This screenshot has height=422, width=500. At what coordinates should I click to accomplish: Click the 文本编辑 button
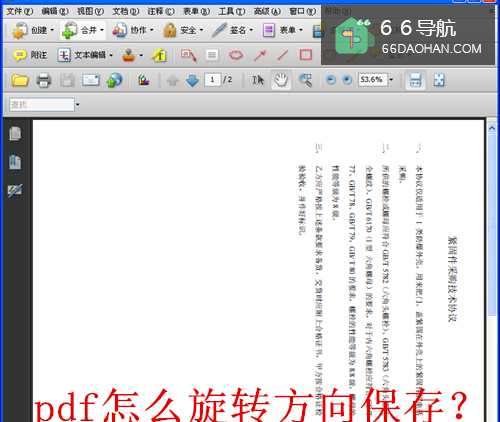(x=85, y=55)
